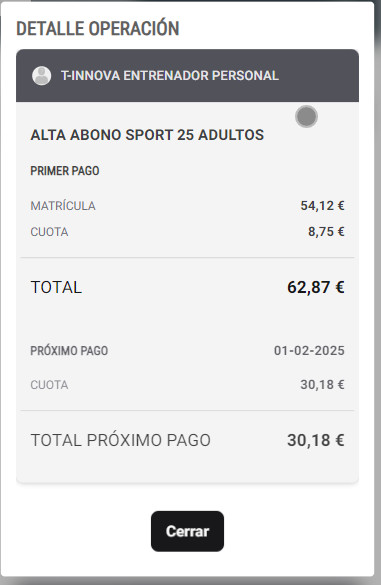Click the MATRÍCULA row label
The image size is (381, 585).
[63, 206]
